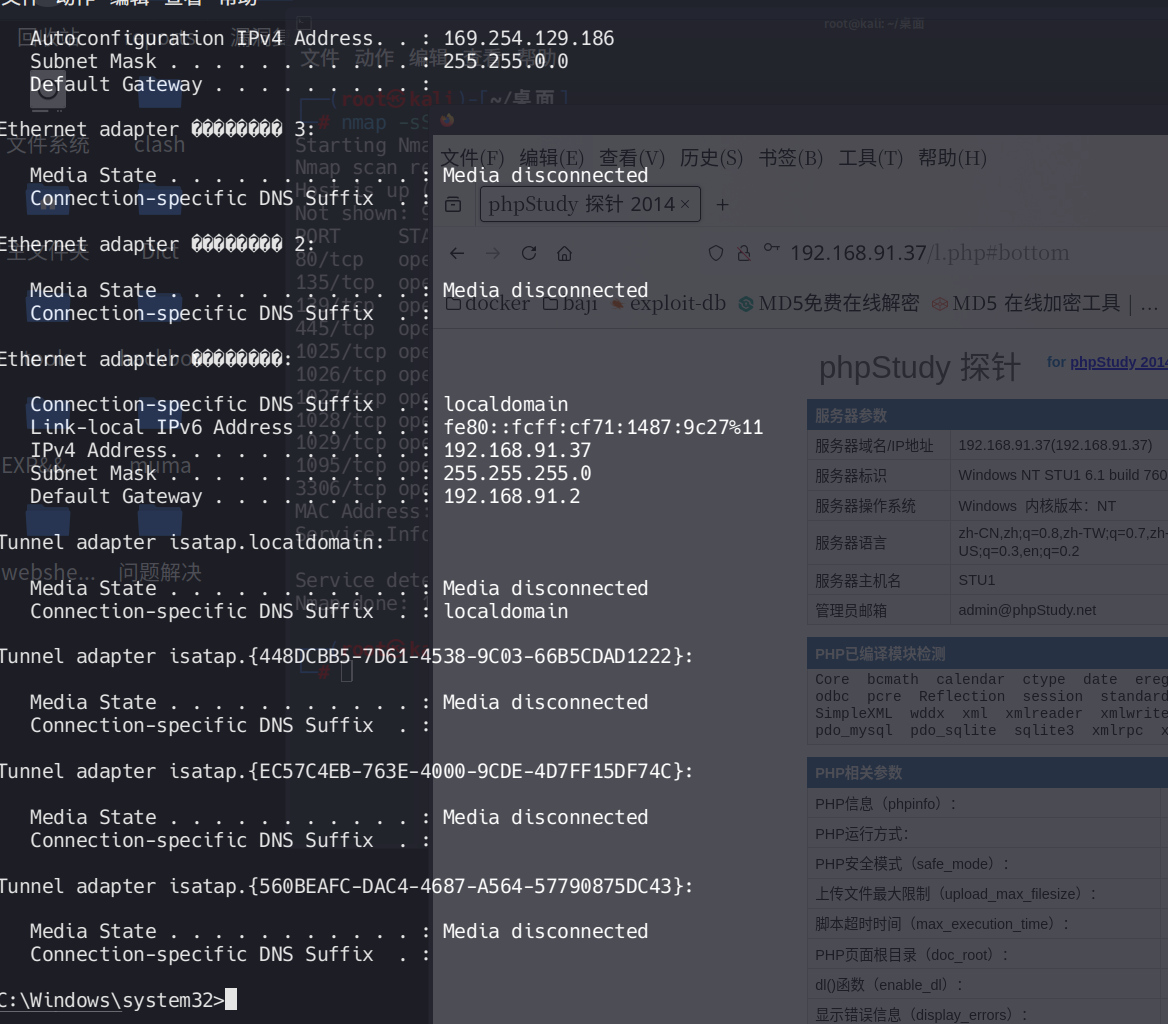Click the 169.254.129.186 autoconfiguration address
The height and width of the screenshot is (1024, 1168).
[529, 38]
